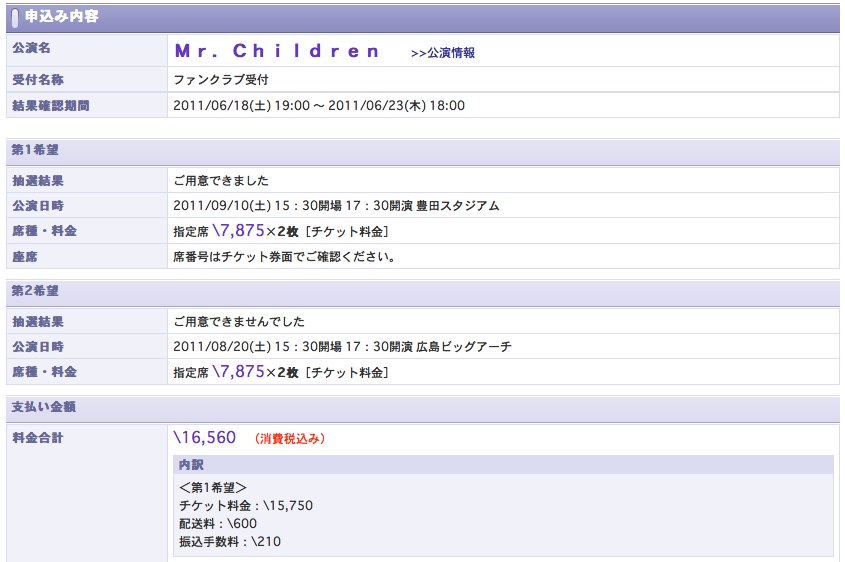
Task: Select the 配送料 \600 line
Action: pyautogui.click(x=217, y=524)
